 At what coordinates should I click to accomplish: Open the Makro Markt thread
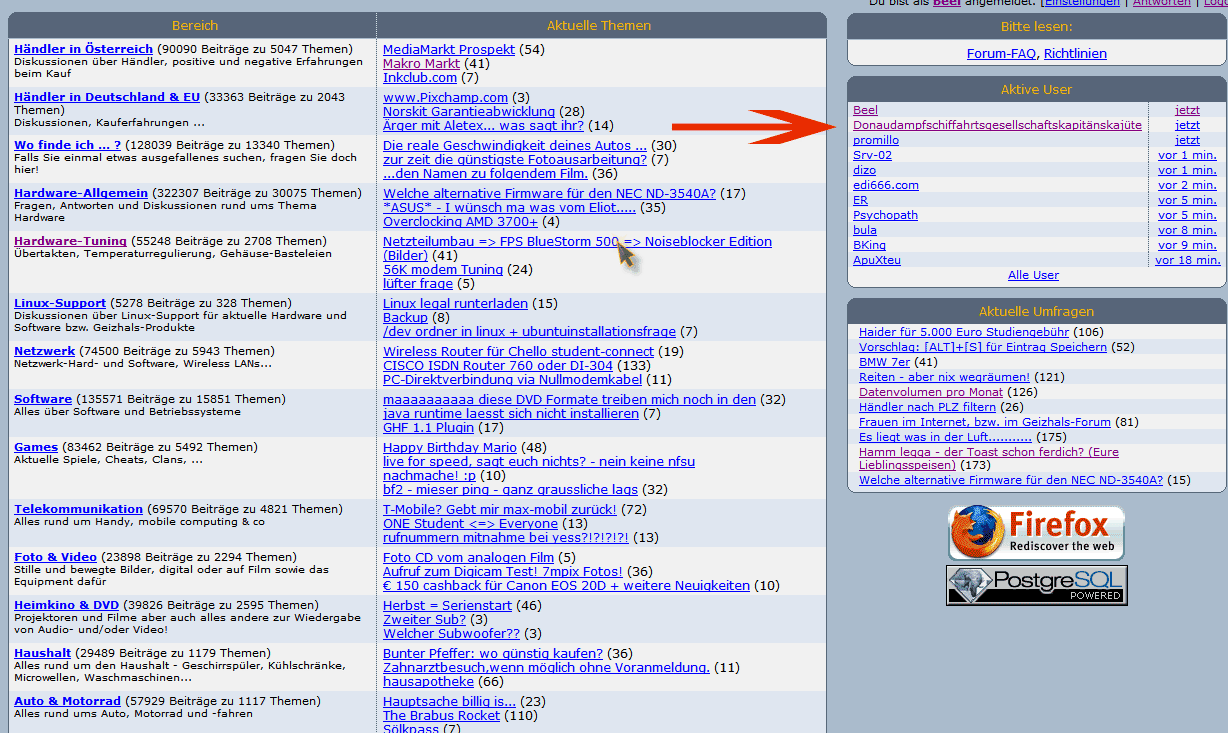point(421,63)
